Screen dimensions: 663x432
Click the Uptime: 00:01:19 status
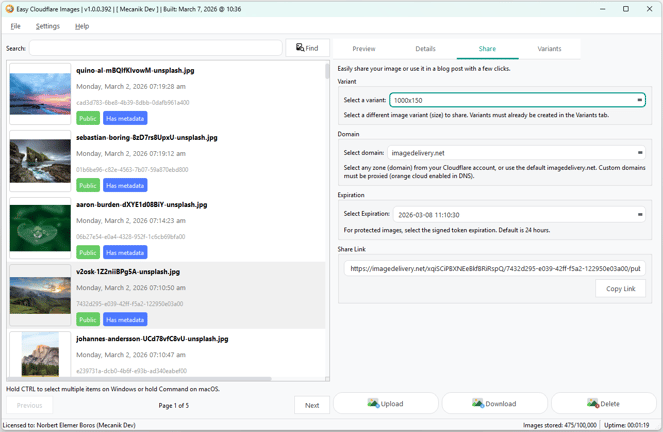pos(626,425)
